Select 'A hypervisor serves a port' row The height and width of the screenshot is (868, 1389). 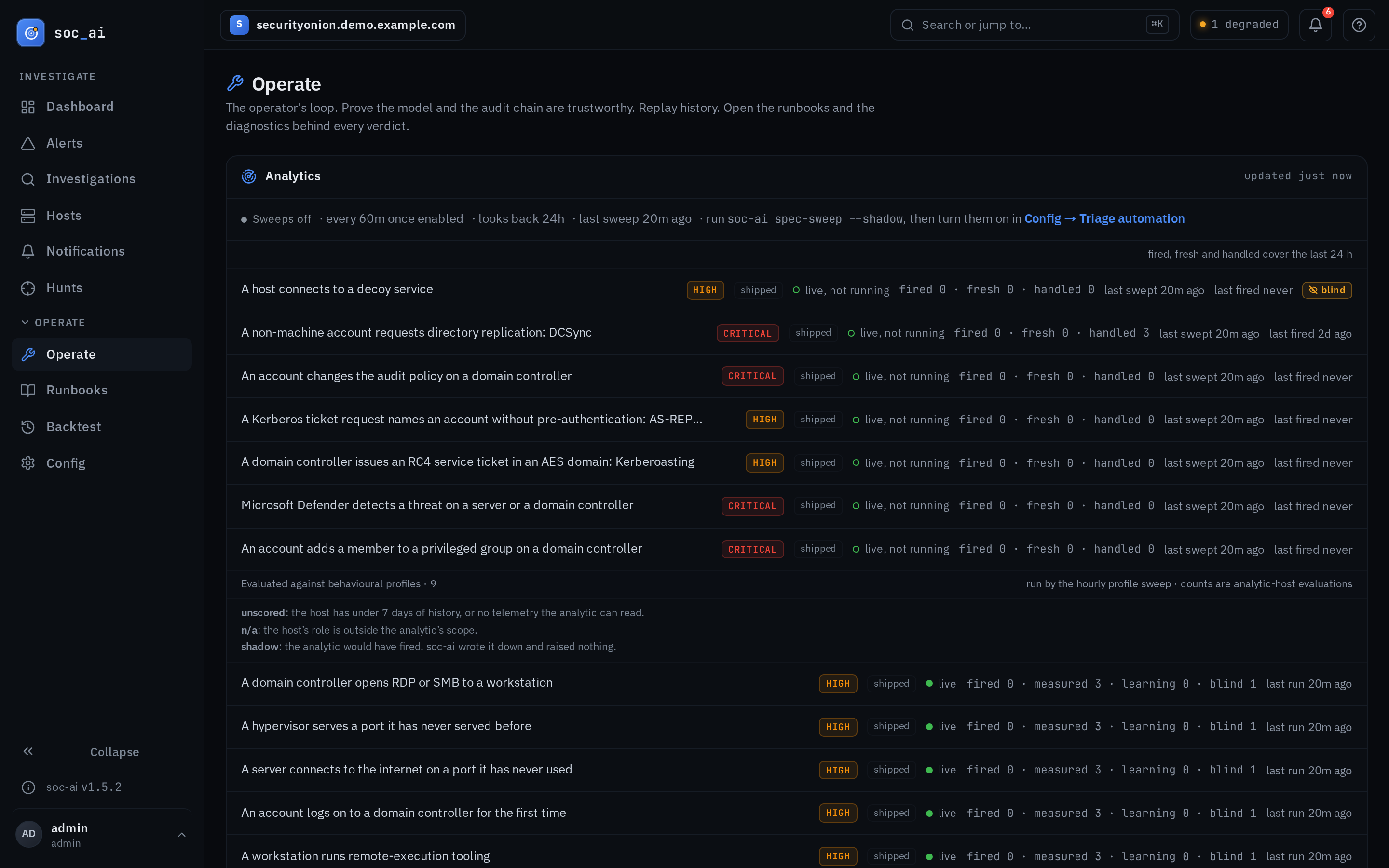point(797,727)
